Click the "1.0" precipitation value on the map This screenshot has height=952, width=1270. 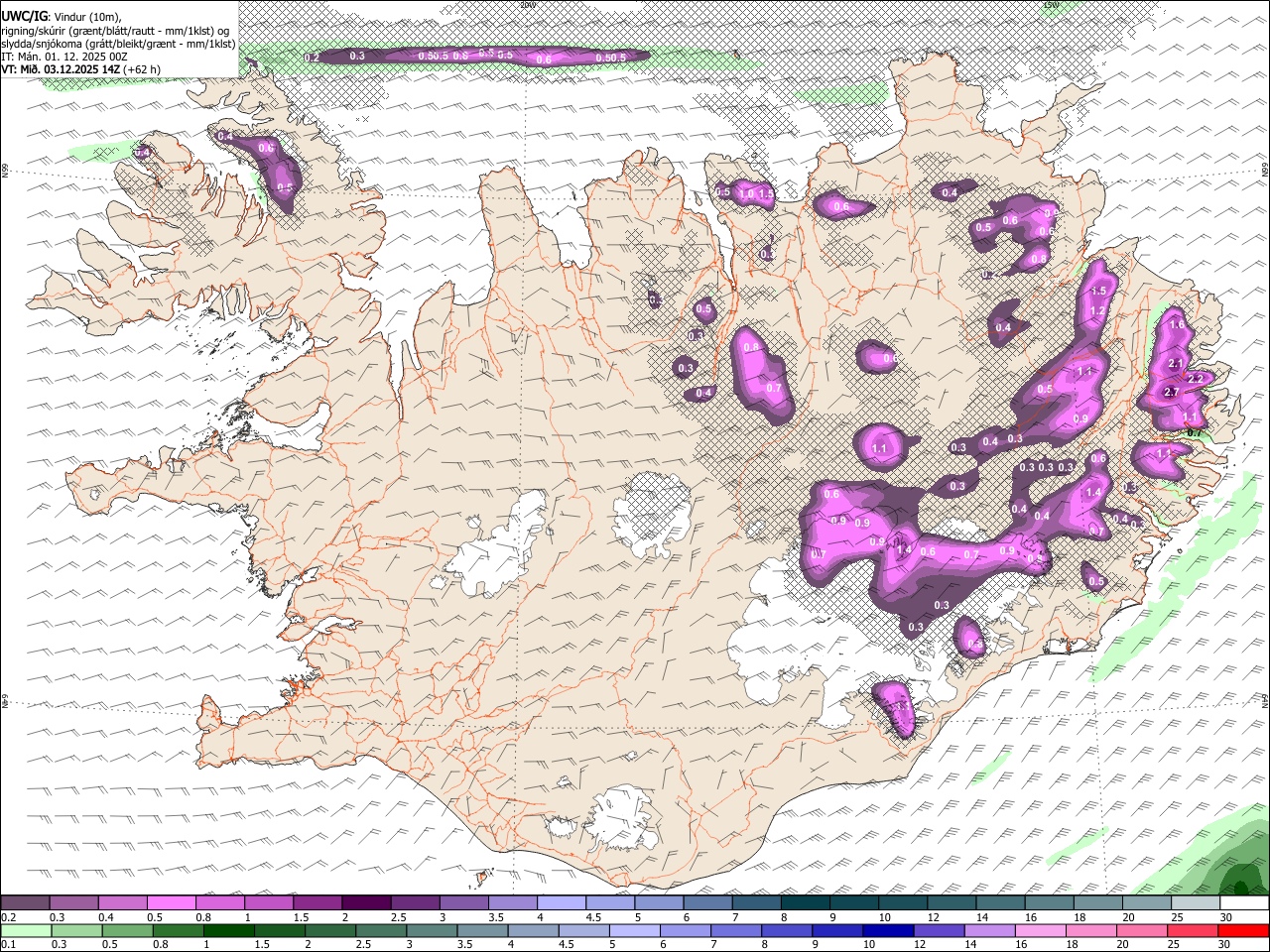pos(745,193)
